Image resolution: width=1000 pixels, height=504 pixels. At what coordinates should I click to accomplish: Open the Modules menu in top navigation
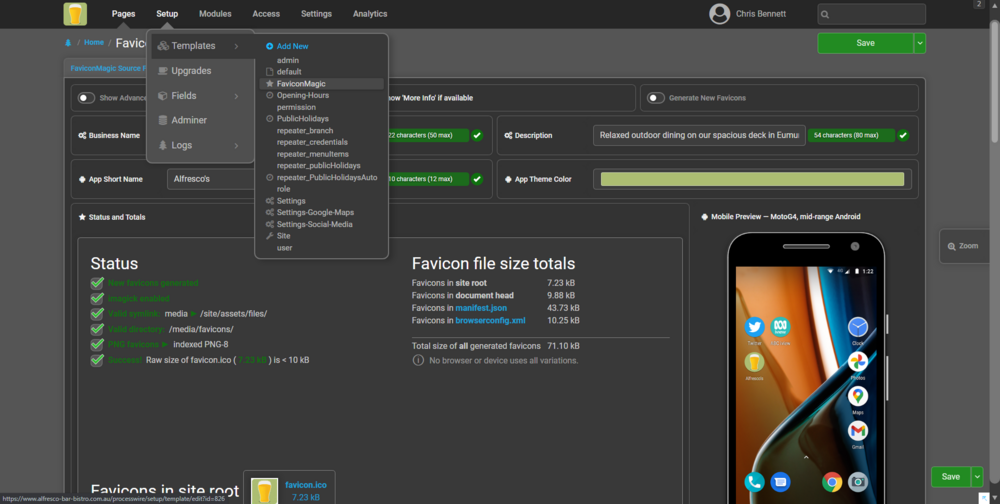[215, 14]
